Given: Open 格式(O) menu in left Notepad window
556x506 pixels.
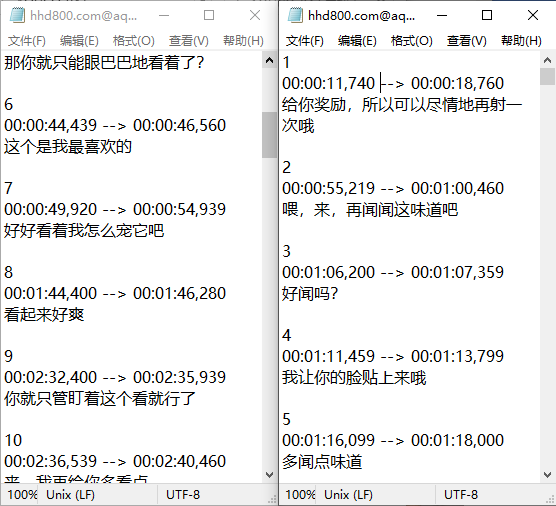Looking at the screenshot, I should pos(134,41).
